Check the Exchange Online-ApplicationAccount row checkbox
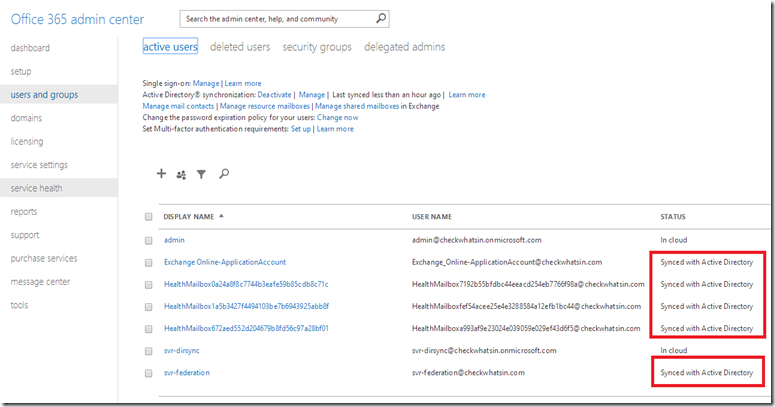Viewport: 775px width, 407px height. coord(148,263)
